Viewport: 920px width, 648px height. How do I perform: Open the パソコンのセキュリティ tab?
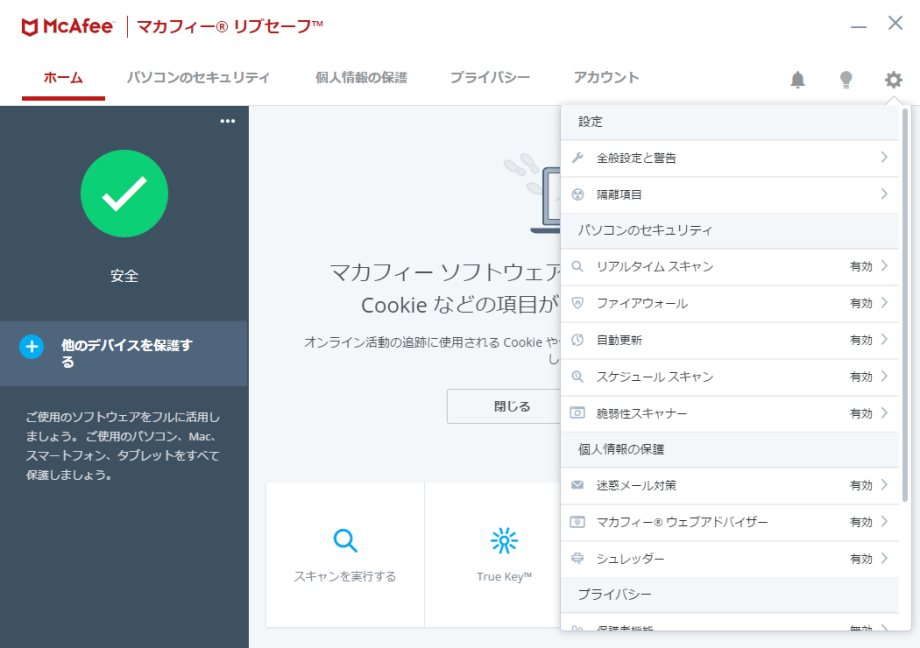tap(198, 78)
